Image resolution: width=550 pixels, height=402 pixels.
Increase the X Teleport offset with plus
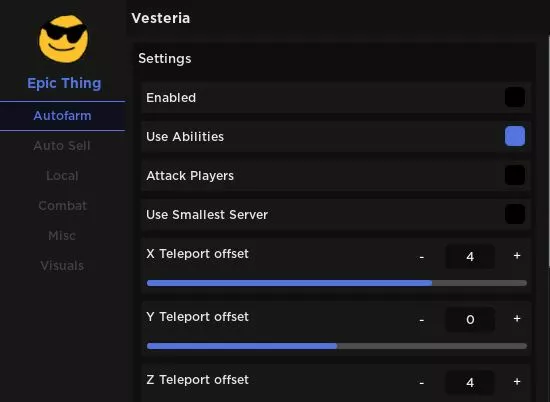(517, 256)
